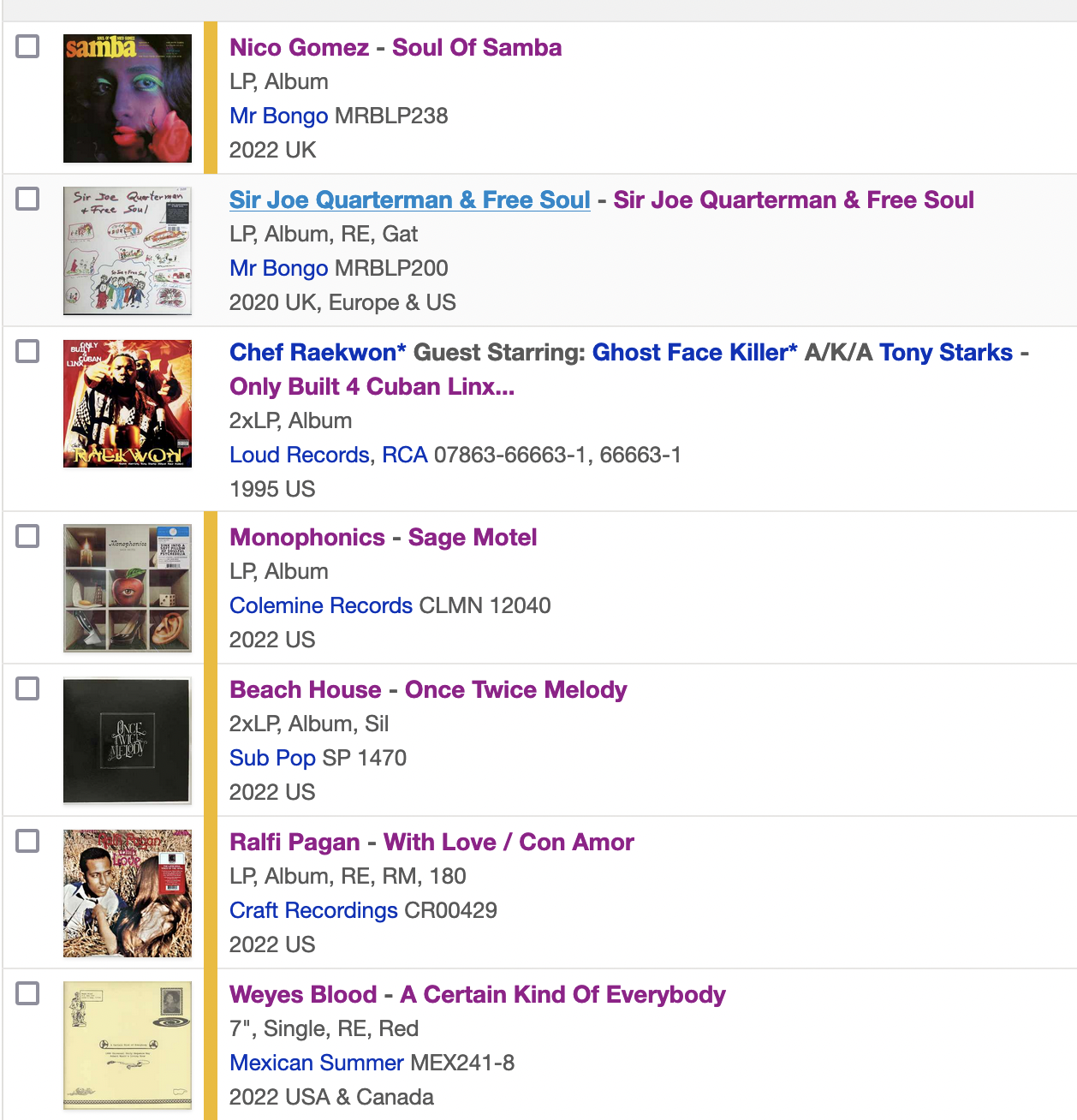Click the Mexican Summer label link

pyautogui.click(x=317, y=1063)
